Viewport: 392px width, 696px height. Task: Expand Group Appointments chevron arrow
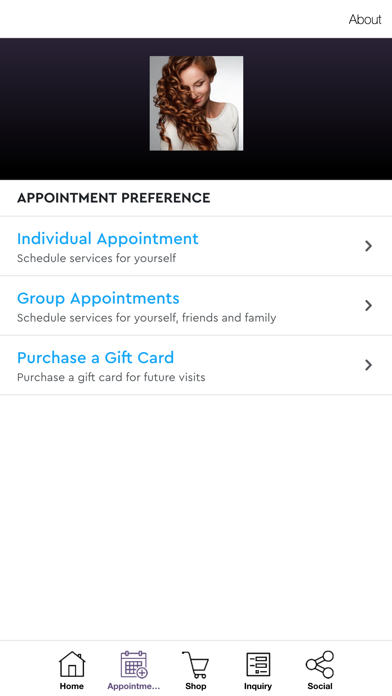click(368, 305)
